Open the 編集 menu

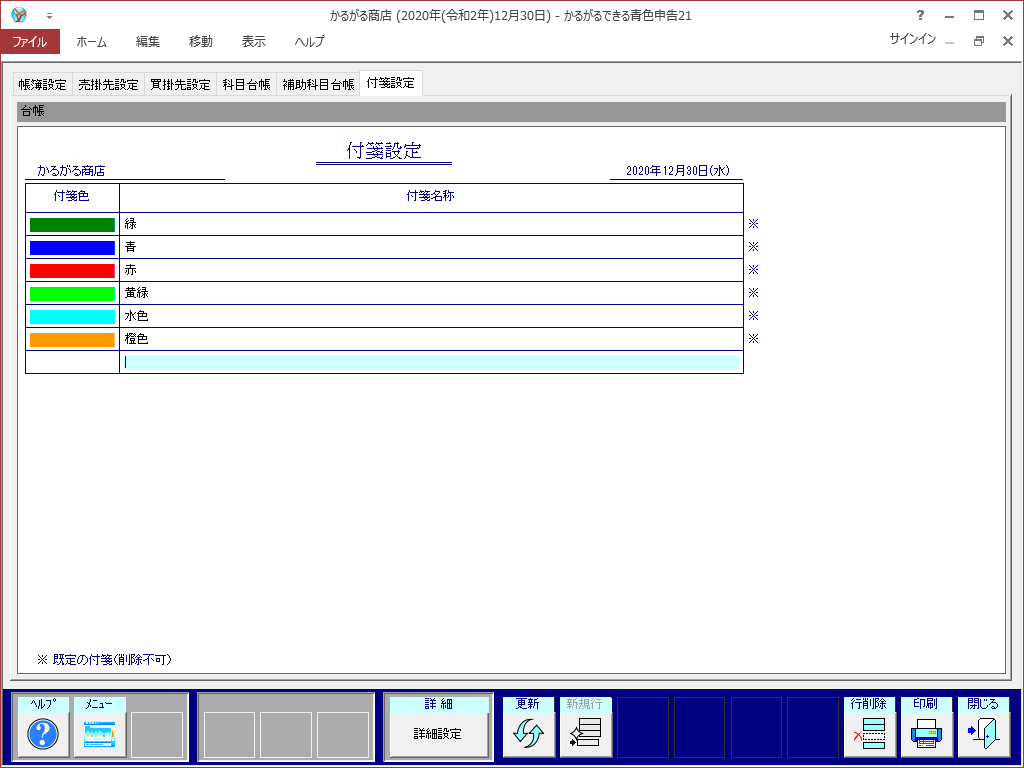pyautogui.click(x=148, y=42)
